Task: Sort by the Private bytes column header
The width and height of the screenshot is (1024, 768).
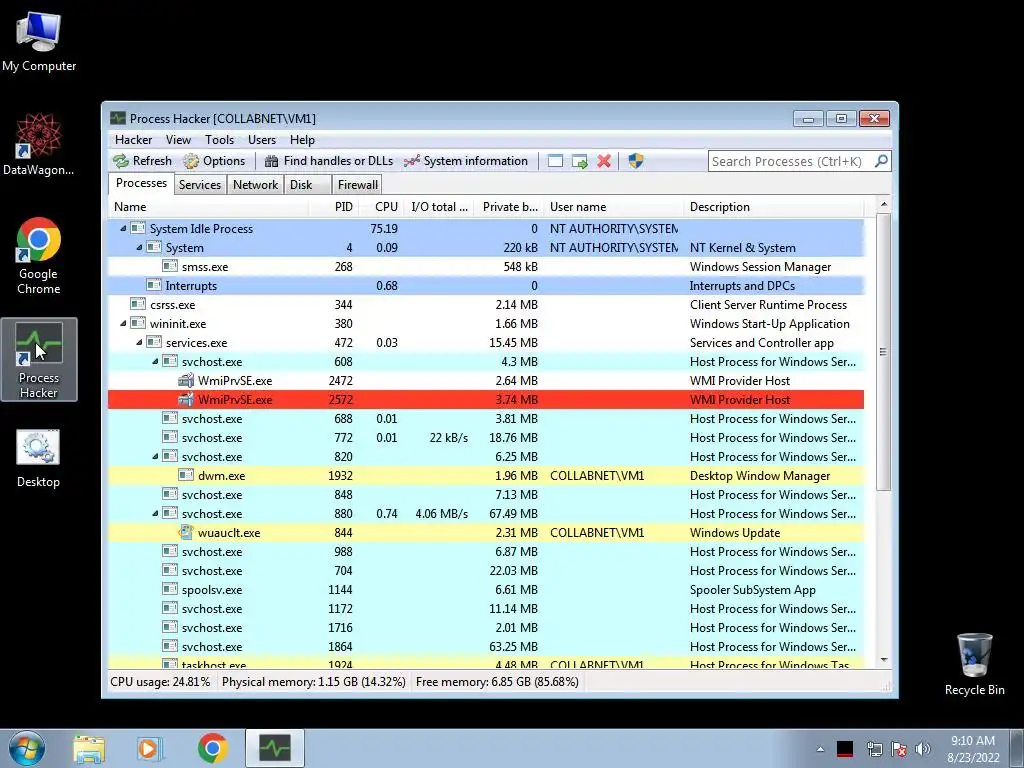Action: 509,207
